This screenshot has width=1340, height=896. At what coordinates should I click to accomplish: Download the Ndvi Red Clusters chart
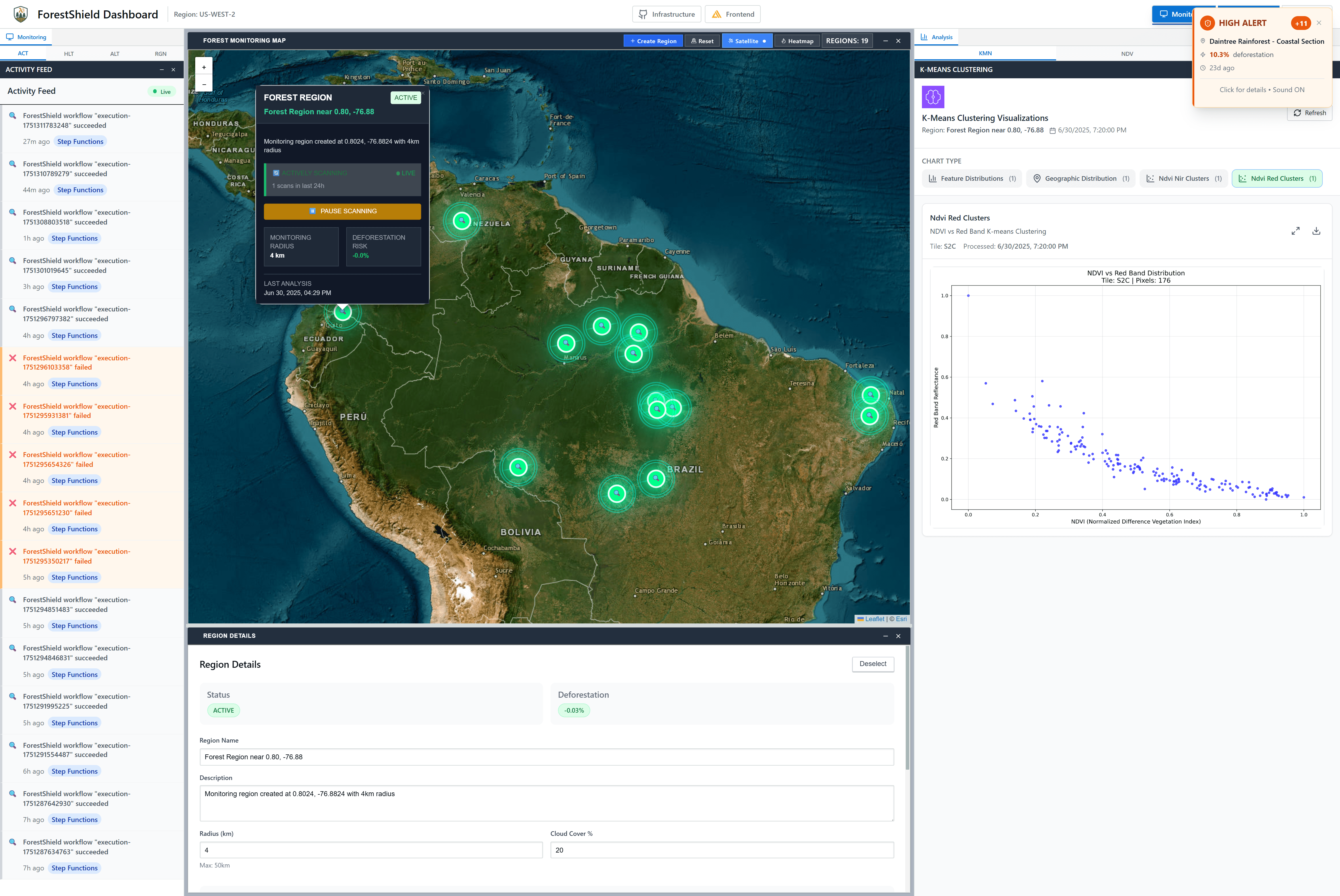(1316, 231)
